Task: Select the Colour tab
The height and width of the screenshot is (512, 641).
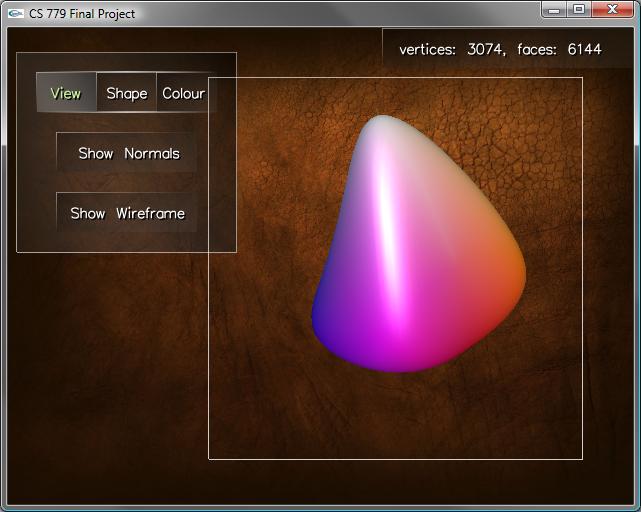Action: 183,93
